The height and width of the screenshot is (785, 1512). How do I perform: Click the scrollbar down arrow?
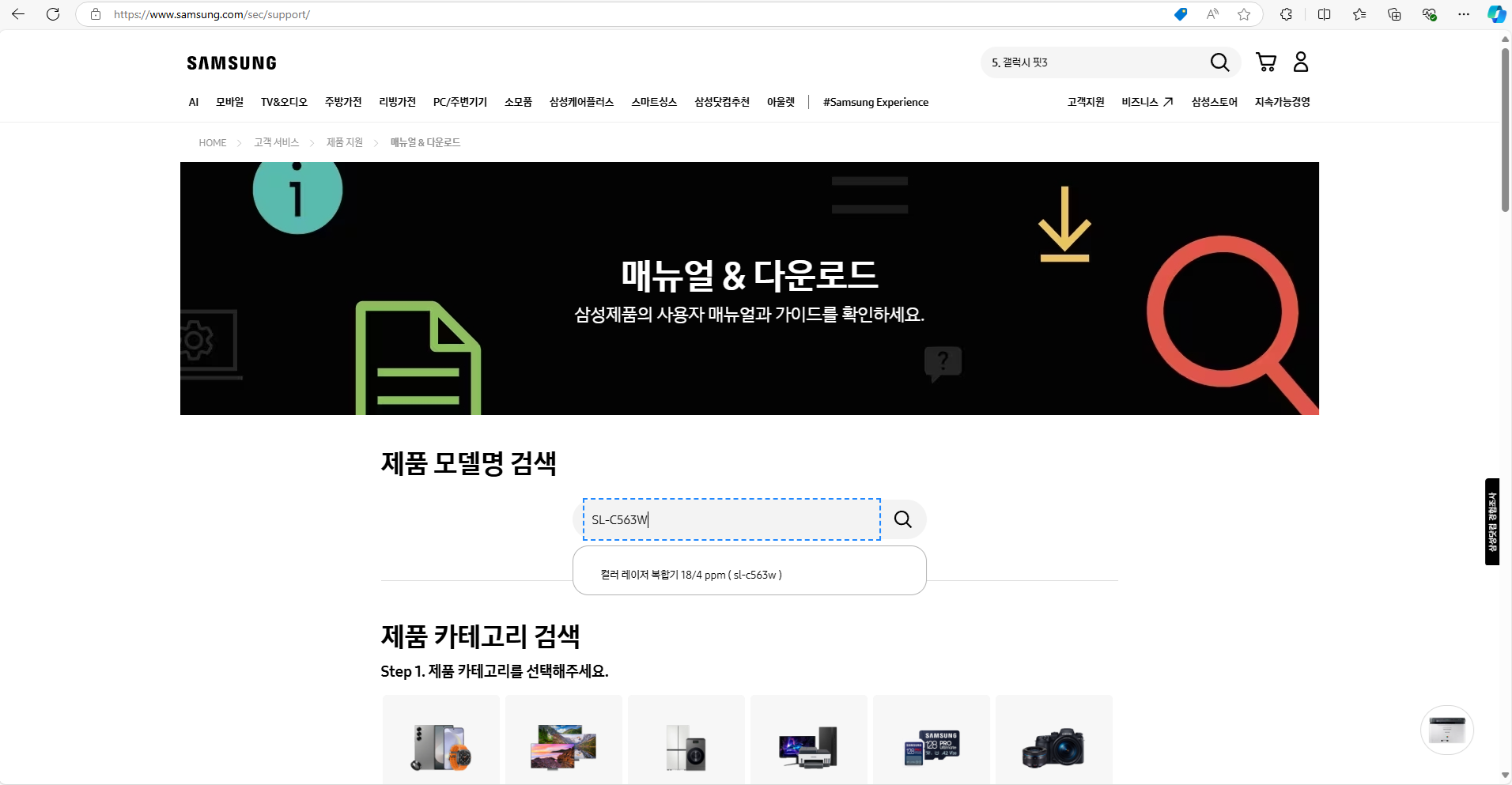coord(1505,776)
